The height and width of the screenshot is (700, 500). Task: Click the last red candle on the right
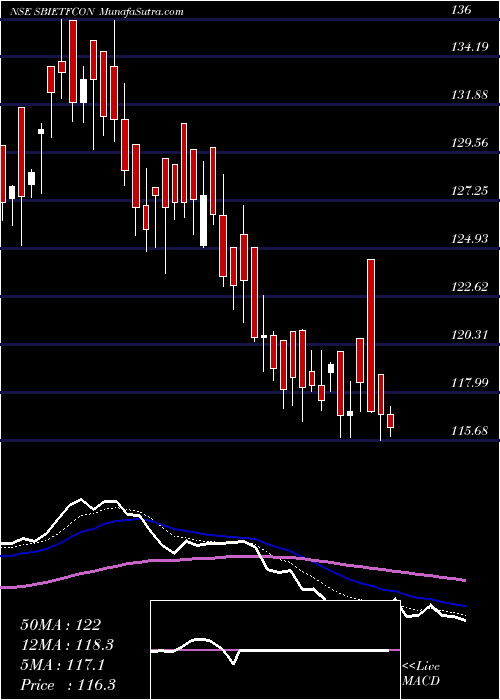coord(390,421)
